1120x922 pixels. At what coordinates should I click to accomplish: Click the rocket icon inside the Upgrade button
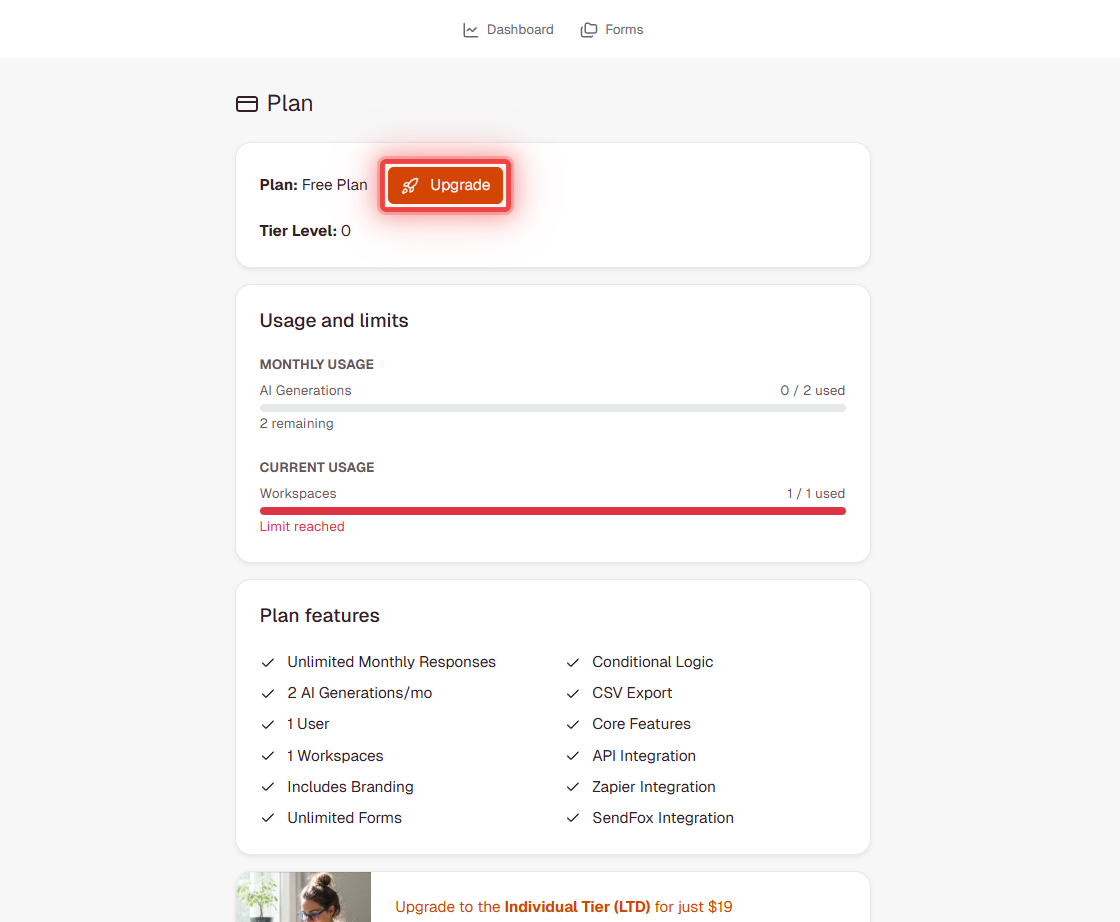pyautogui.click(x=410, y=185)
